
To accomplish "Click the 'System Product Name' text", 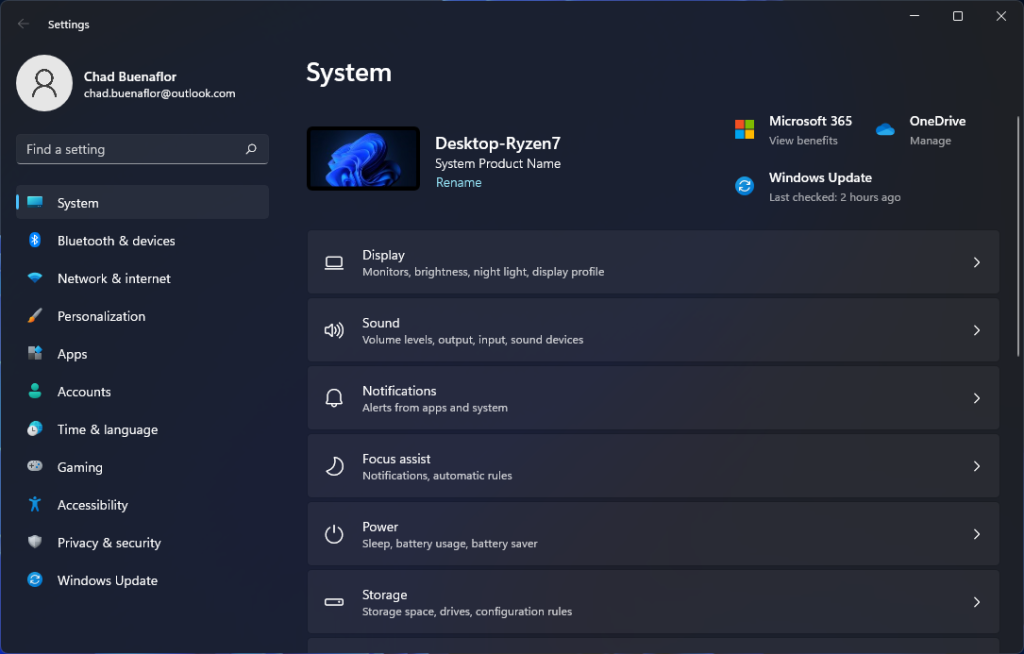I will point(498,163).
